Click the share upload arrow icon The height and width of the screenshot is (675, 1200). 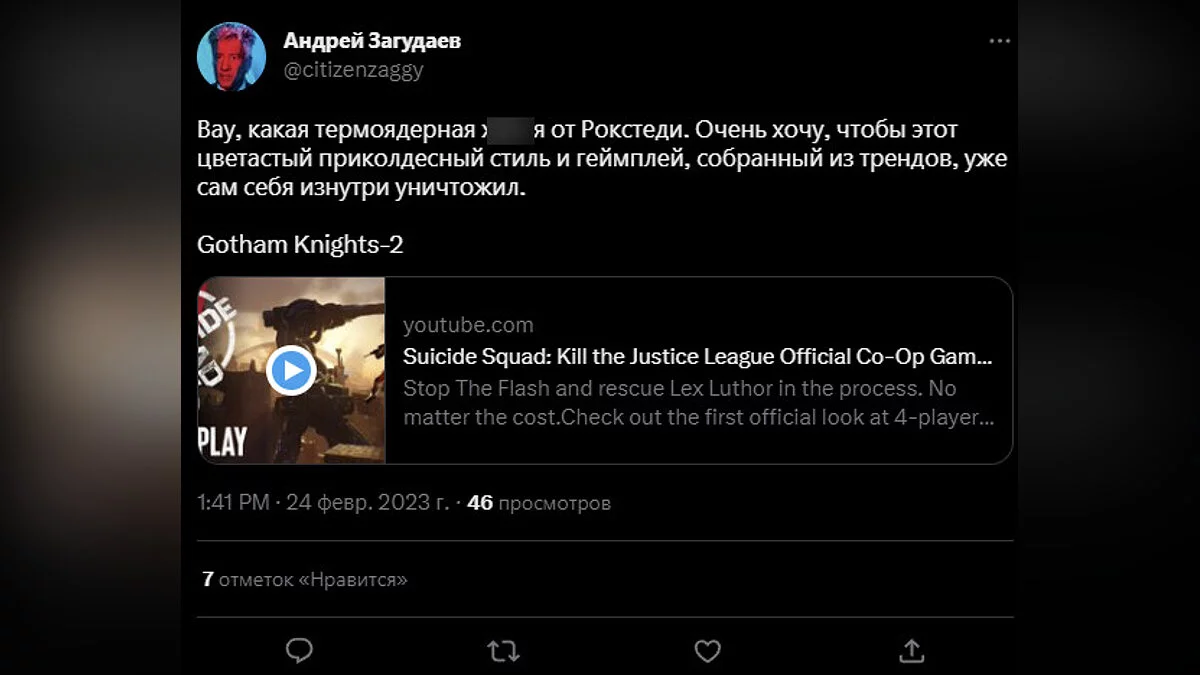tap(911, 651)
